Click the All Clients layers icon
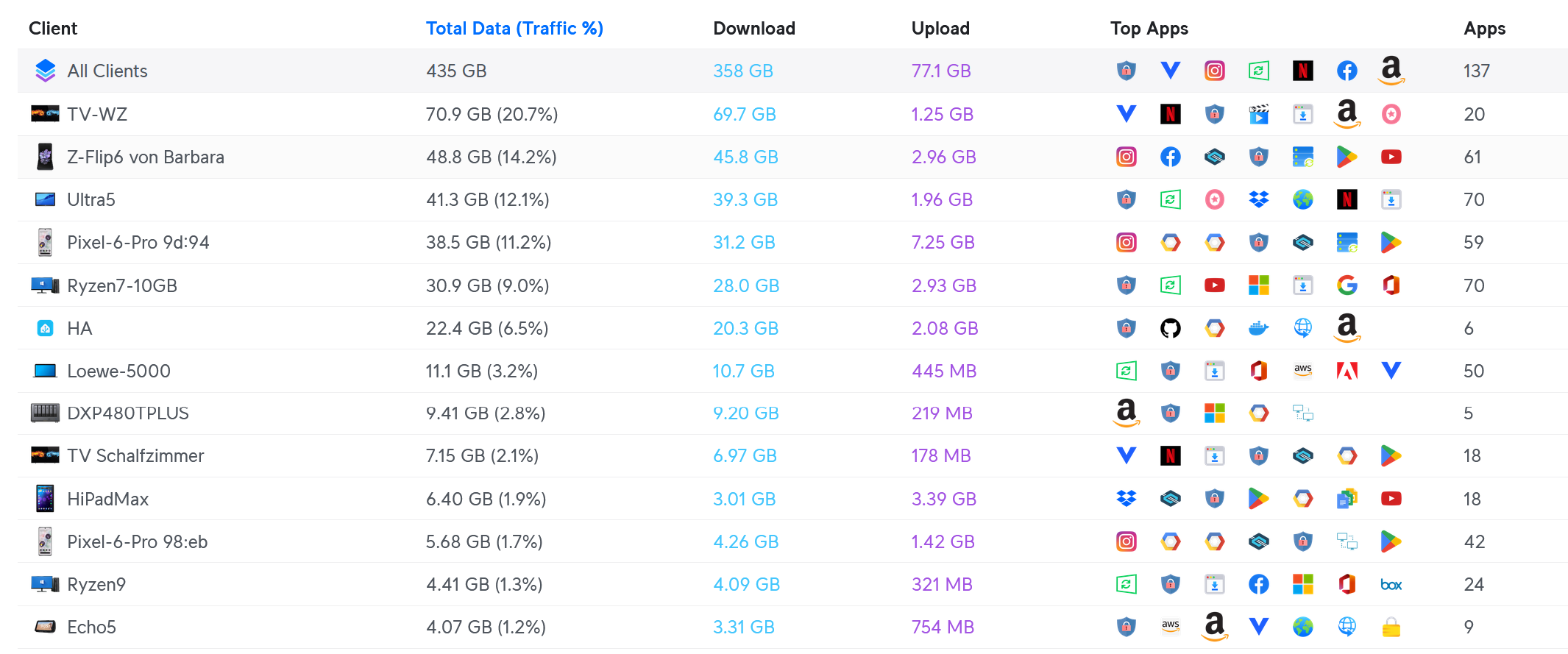The height and width of the screenshot is (654, 1568). point(46,71)
